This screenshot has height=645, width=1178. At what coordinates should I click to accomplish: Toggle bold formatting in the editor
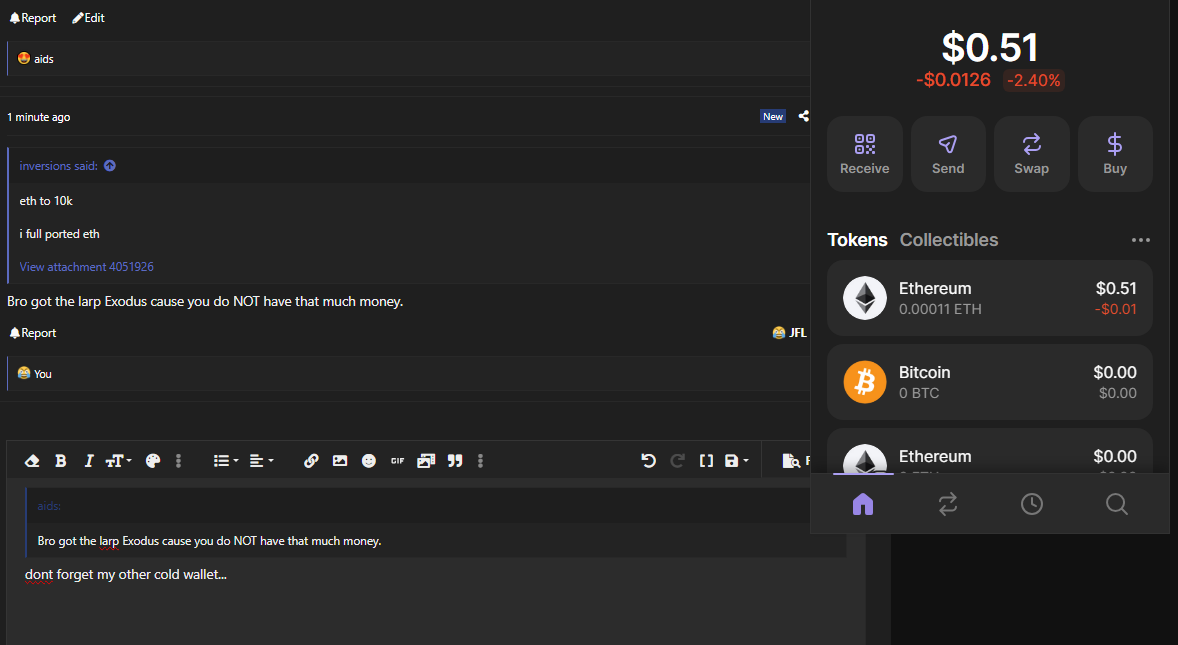pyautogui.click(x=61, y=460)
